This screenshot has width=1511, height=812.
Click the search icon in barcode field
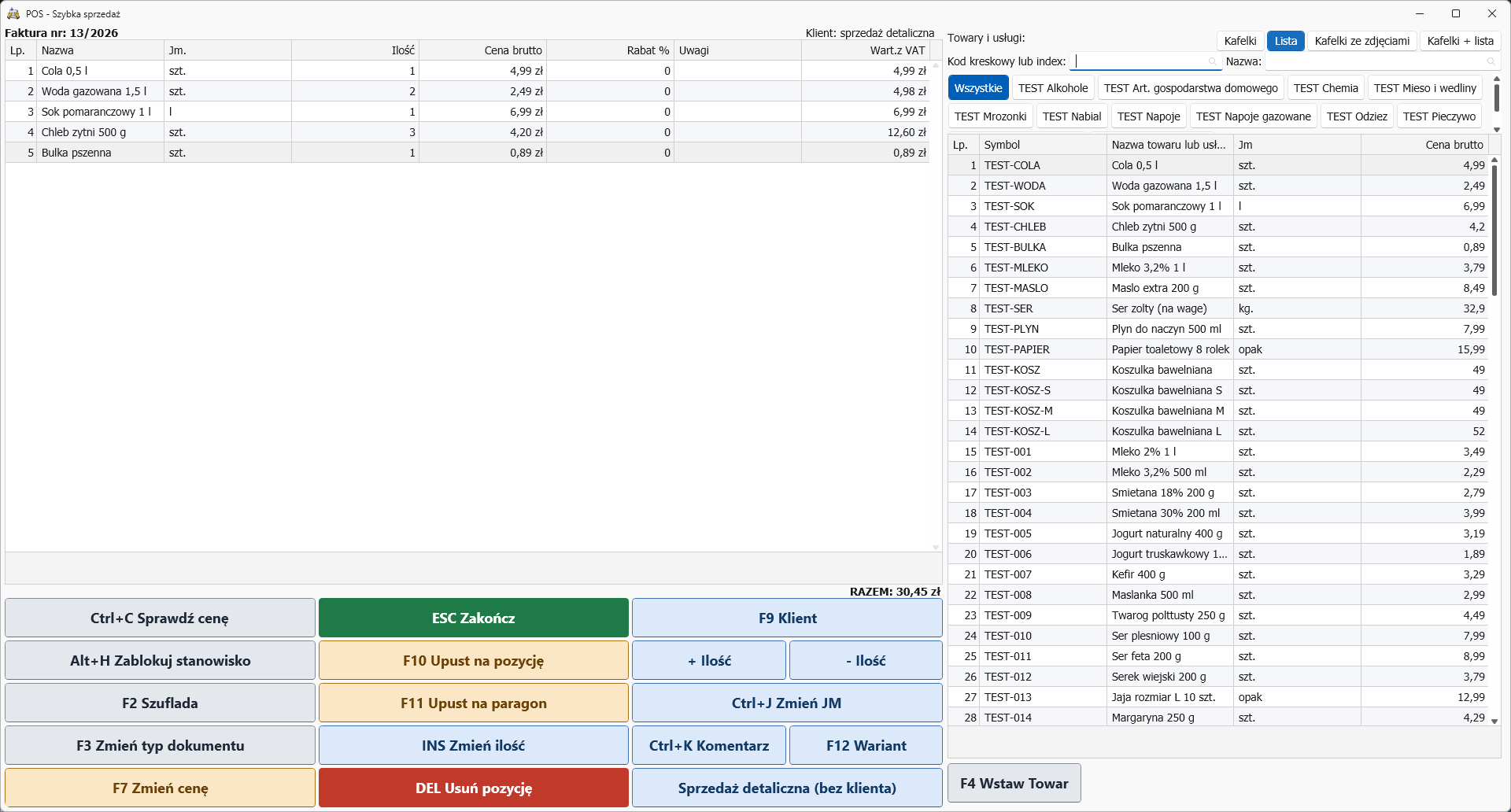click(x=1212, y=61)
